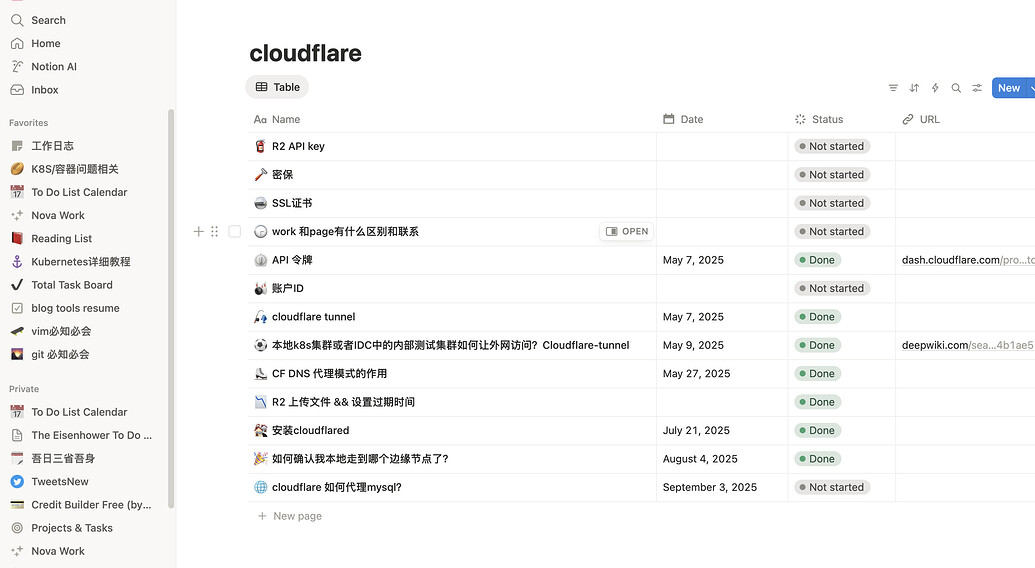
Task: Click the New button
Action: coord(1009,88)
